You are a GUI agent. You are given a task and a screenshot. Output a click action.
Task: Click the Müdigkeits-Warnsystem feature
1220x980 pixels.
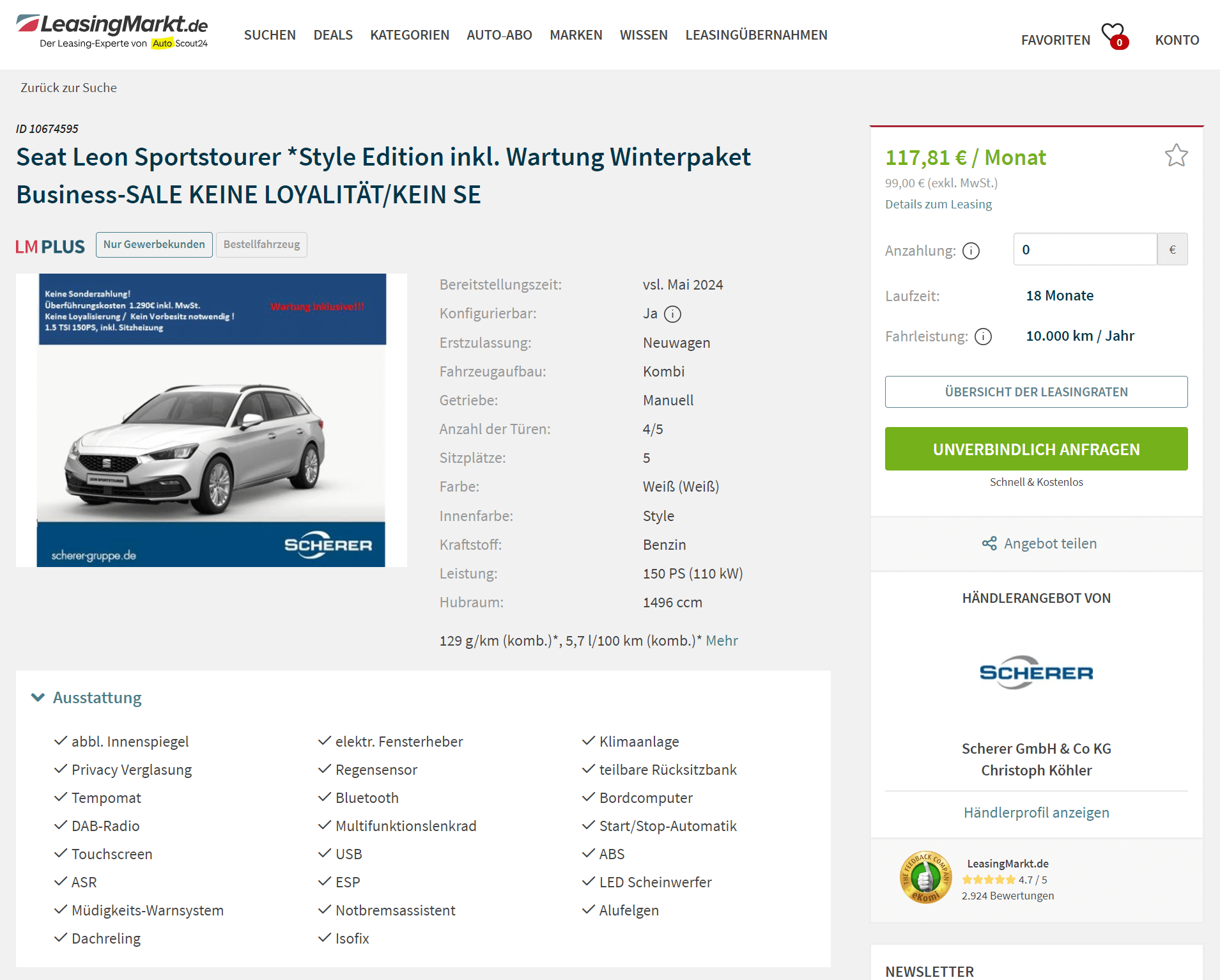pyautogui.click(x=148, y=910)
